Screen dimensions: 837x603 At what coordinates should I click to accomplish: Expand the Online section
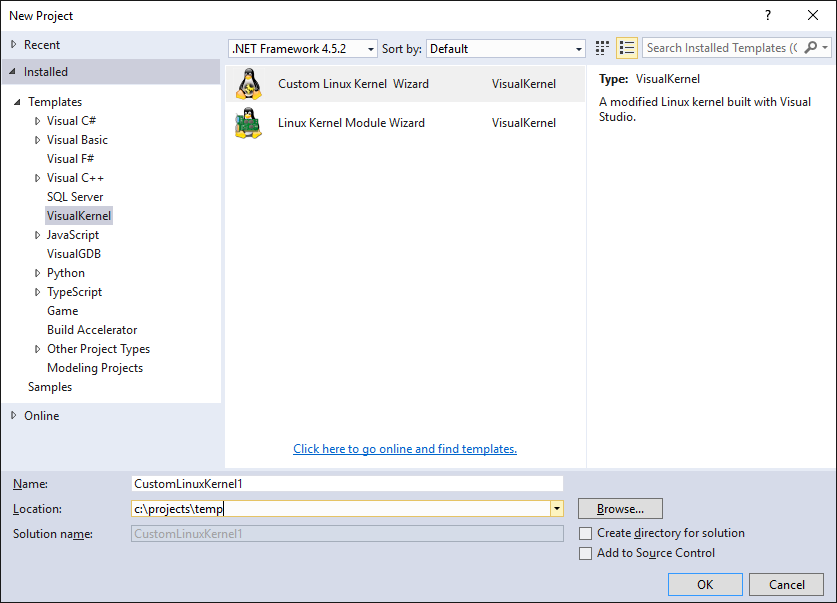[x=14, y=415]
